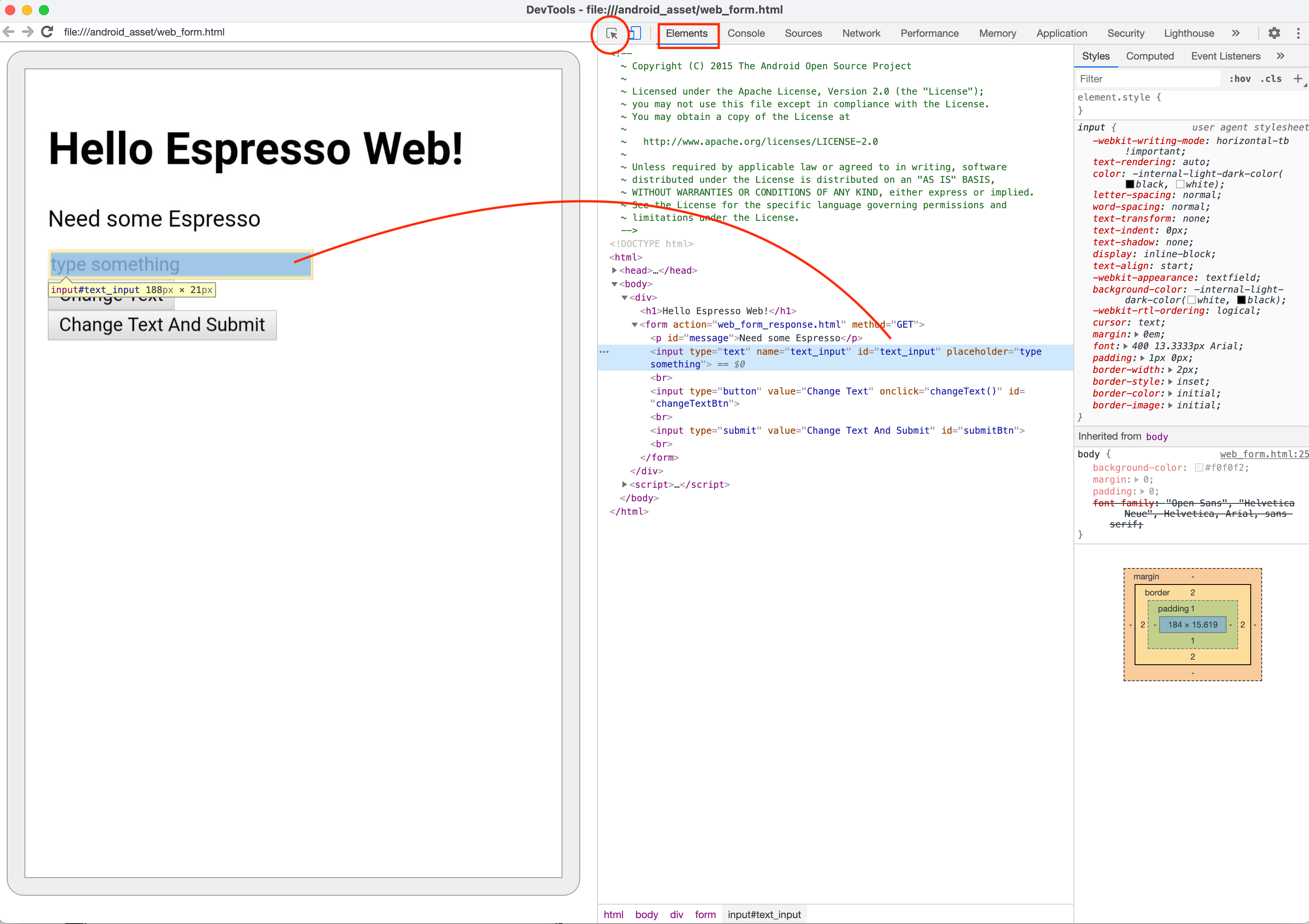The image size is (1309, 924).
Task: Add a new style rule with plus icon
Action: pos(1298,79)
